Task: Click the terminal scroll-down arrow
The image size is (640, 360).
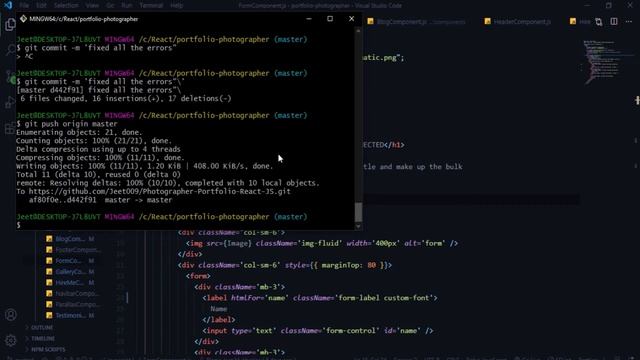Action: tap(358, 226)
